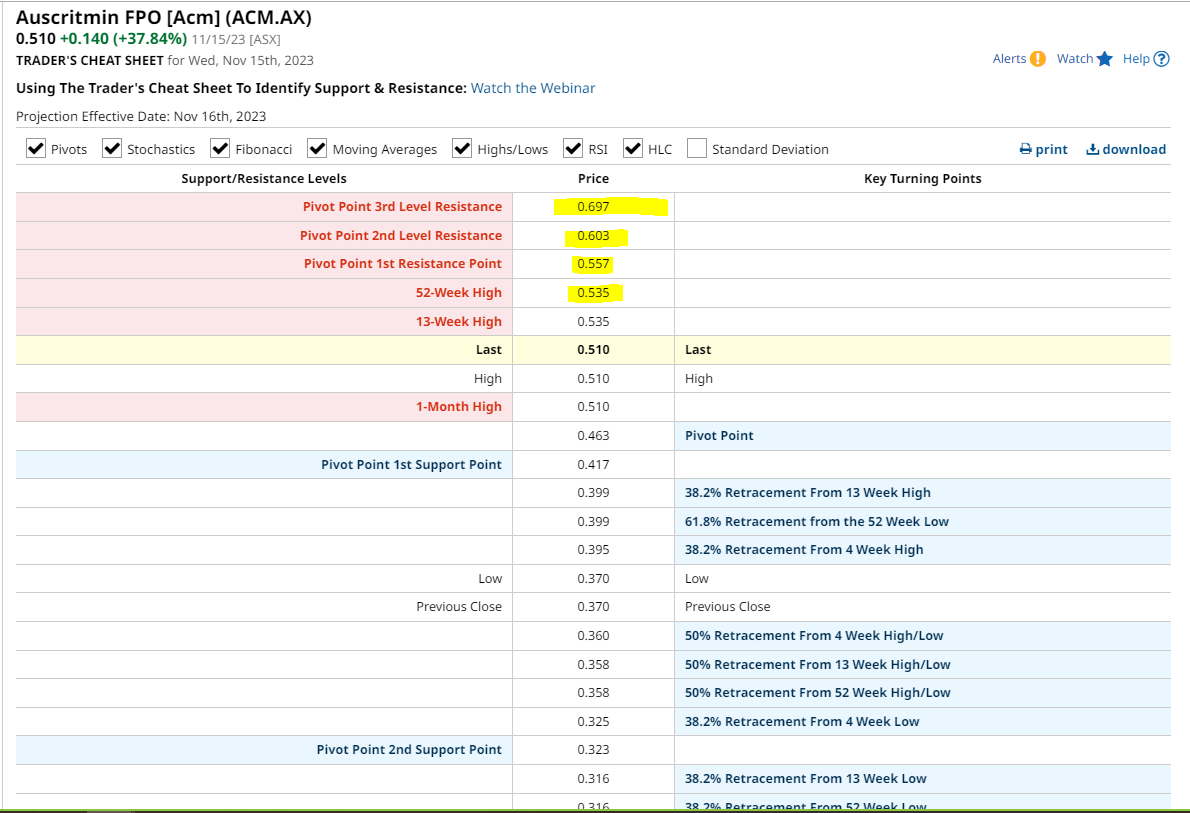This screenshot has height=813, width=1190.
Task: Click 38.2% Retracement From 13 Week High
Action: 808,493
